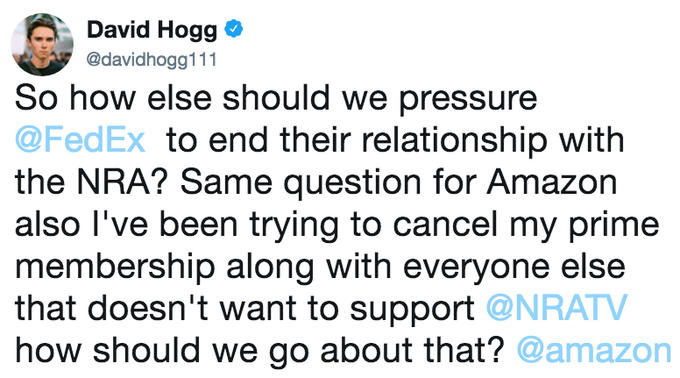This screenshot has width=680, height=378.
Task: Open the @FedEx mention link
Action: [x=80, y=140]
